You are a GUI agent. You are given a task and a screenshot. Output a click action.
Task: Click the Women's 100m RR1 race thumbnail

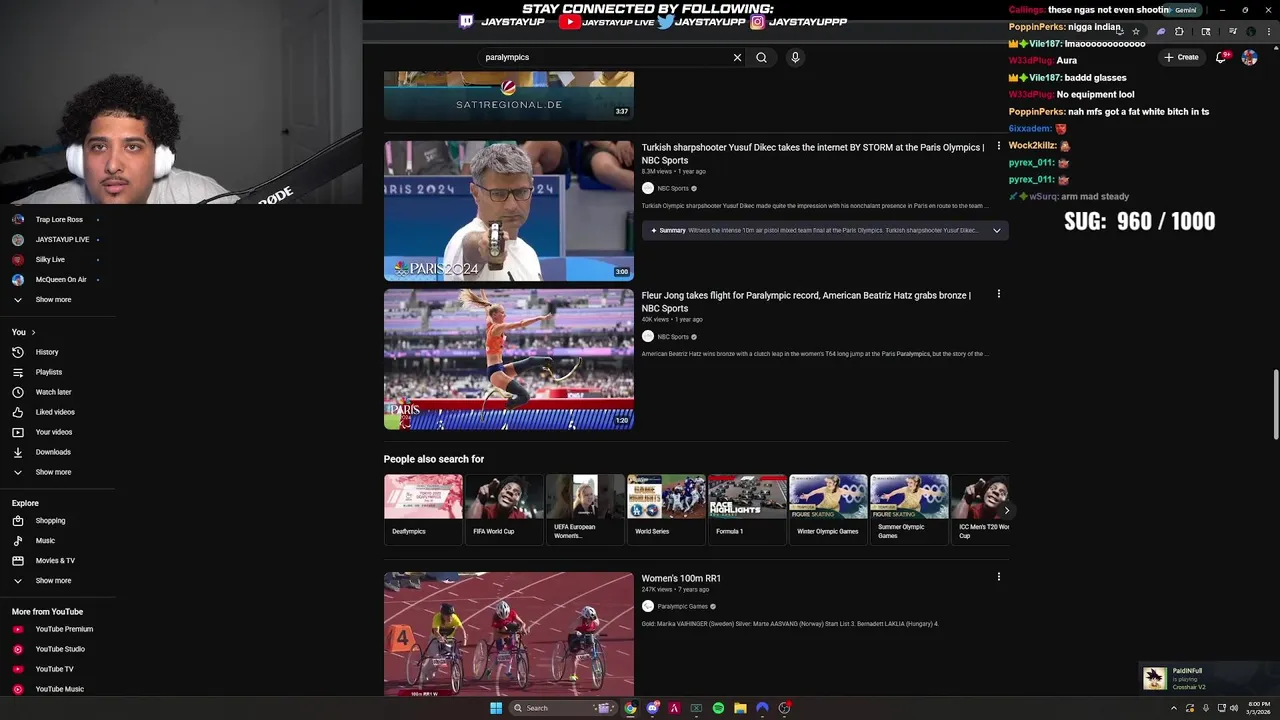pyautogui.click(x=509, y=634)
